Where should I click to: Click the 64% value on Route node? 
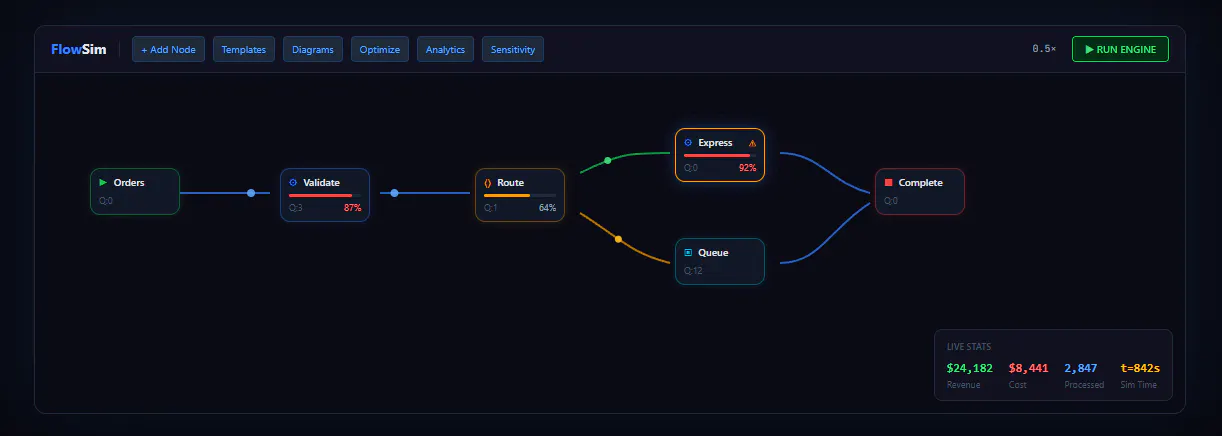tap(547, 208)
